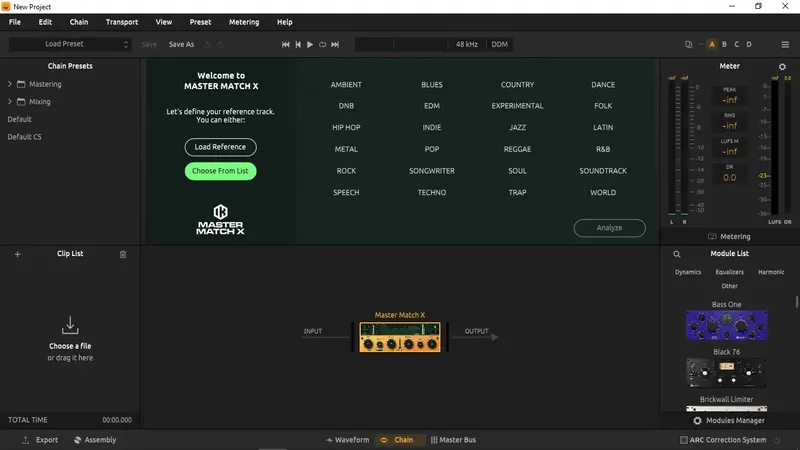
Task: Pick the Bass One module thumbnail
Action: click(x=727, y=325)
